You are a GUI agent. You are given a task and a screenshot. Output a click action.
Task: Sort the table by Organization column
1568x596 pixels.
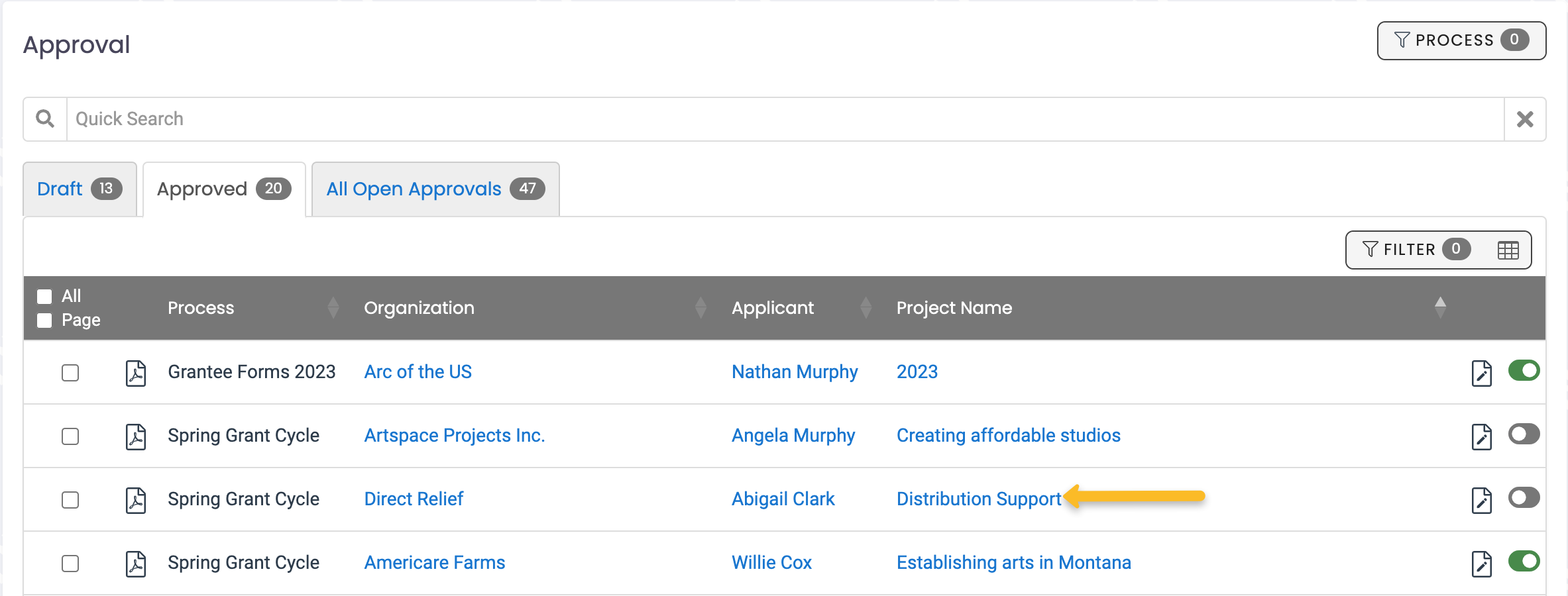(701, 307)
